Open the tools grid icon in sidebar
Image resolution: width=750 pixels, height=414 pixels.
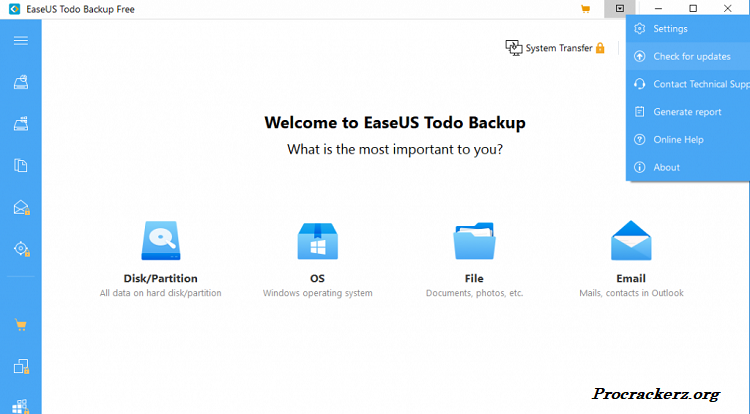20,405
